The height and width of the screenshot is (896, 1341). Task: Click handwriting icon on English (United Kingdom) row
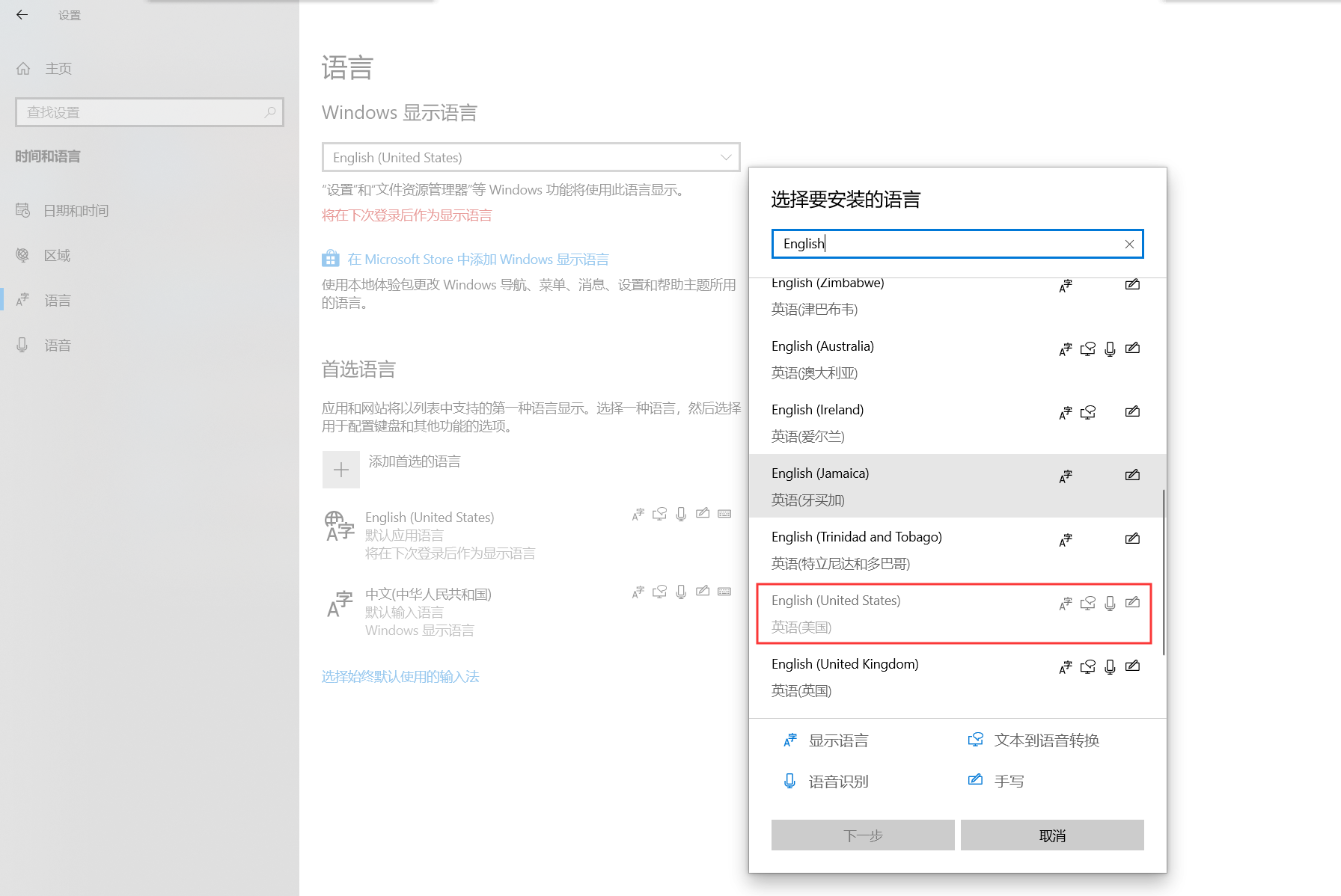coord(1132,666)
